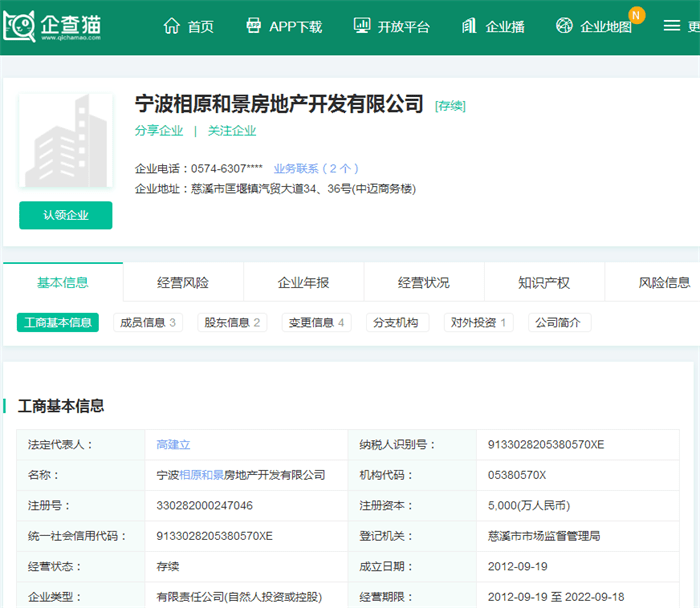Click the 关注企业 link
Screen dimensions: 700x608
(x=232, y=131)
